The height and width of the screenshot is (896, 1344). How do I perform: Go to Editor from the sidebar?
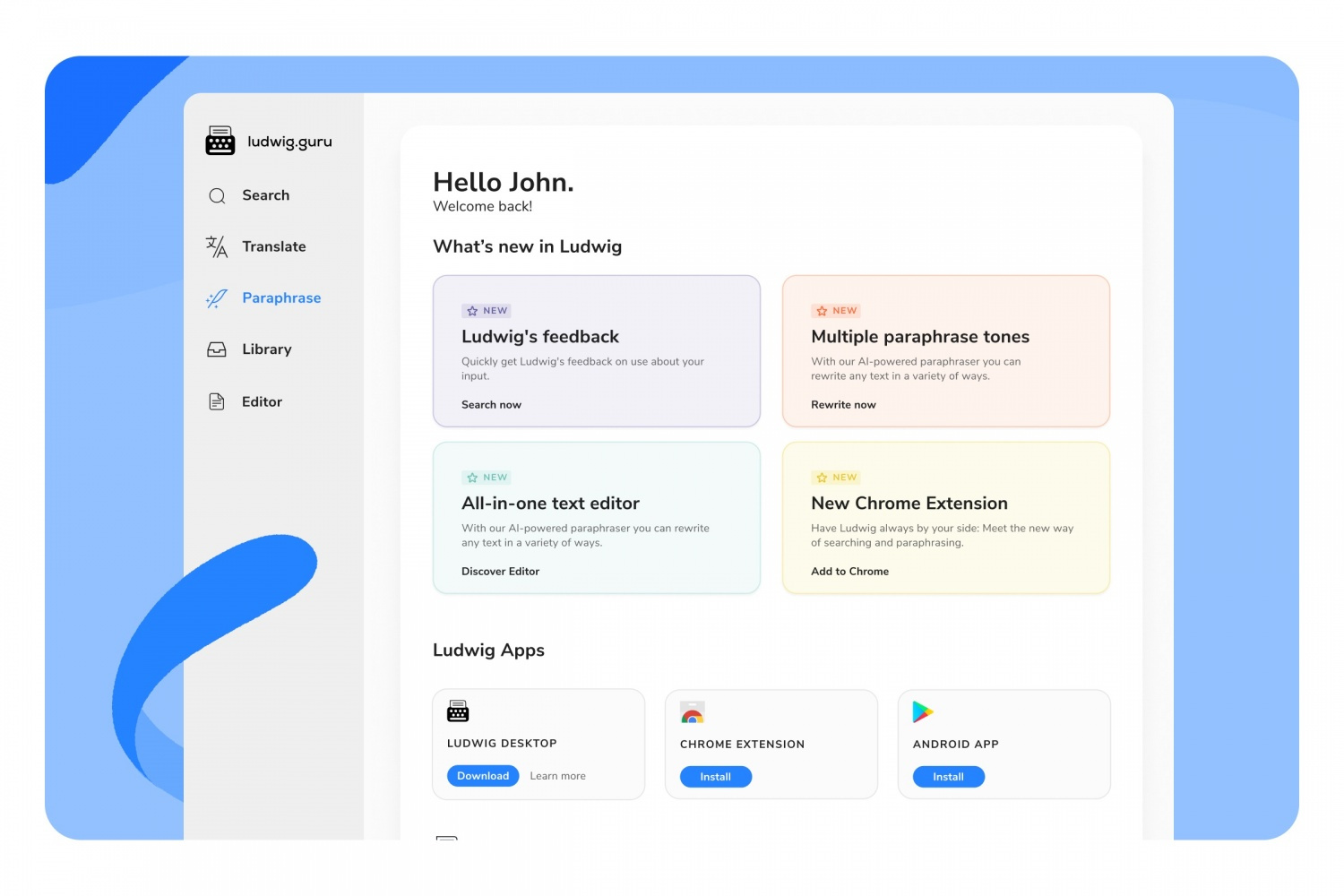click(262, 401)
